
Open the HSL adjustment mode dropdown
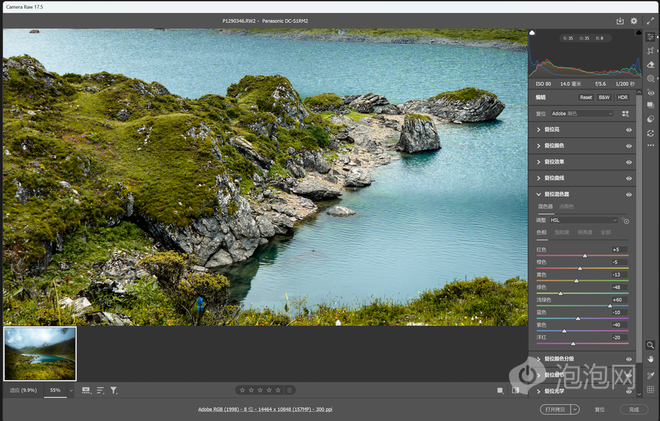(585, 220)
